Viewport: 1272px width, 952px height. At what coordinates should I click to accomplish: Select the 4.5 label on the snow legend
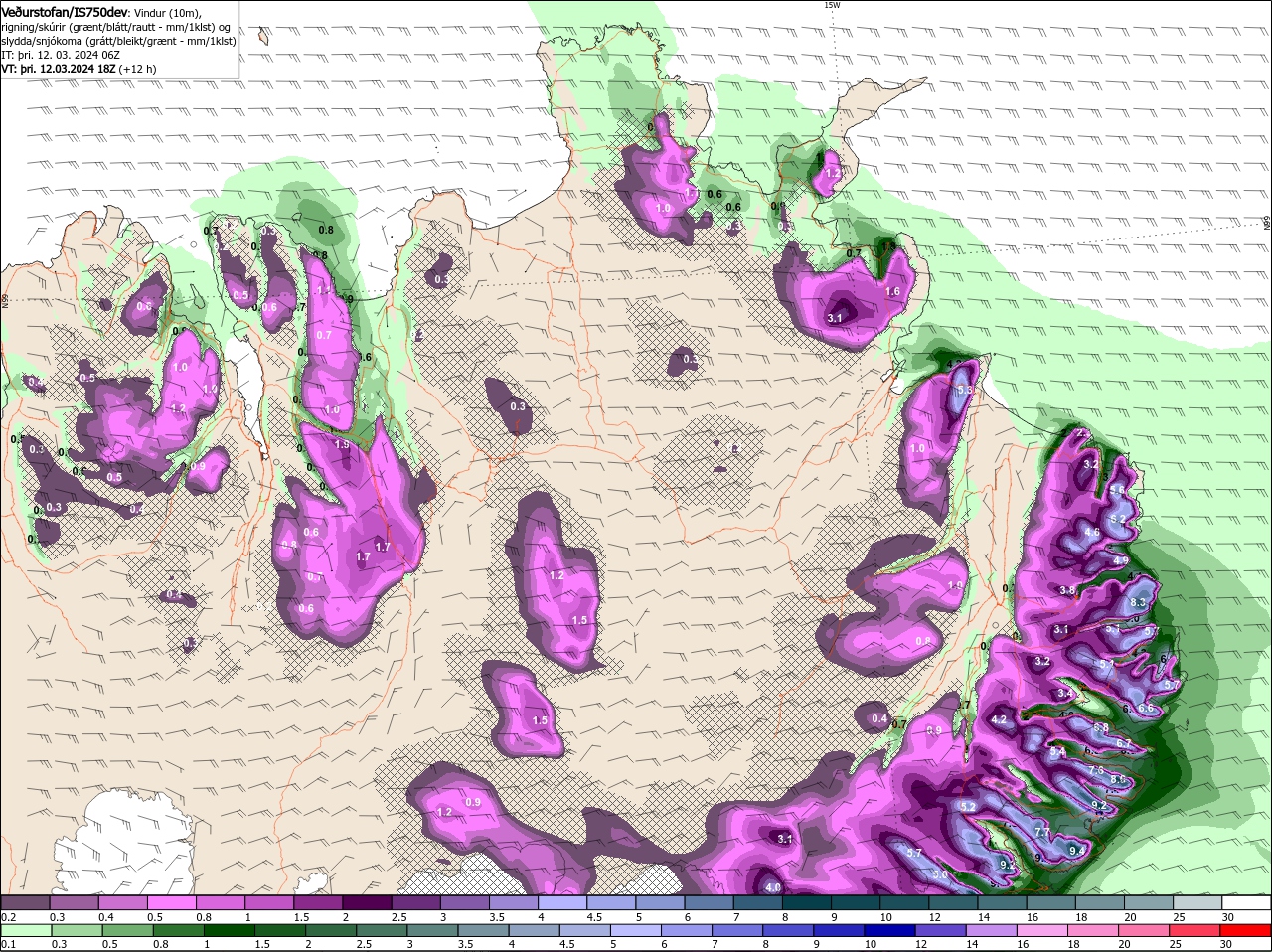coord(595,916)
